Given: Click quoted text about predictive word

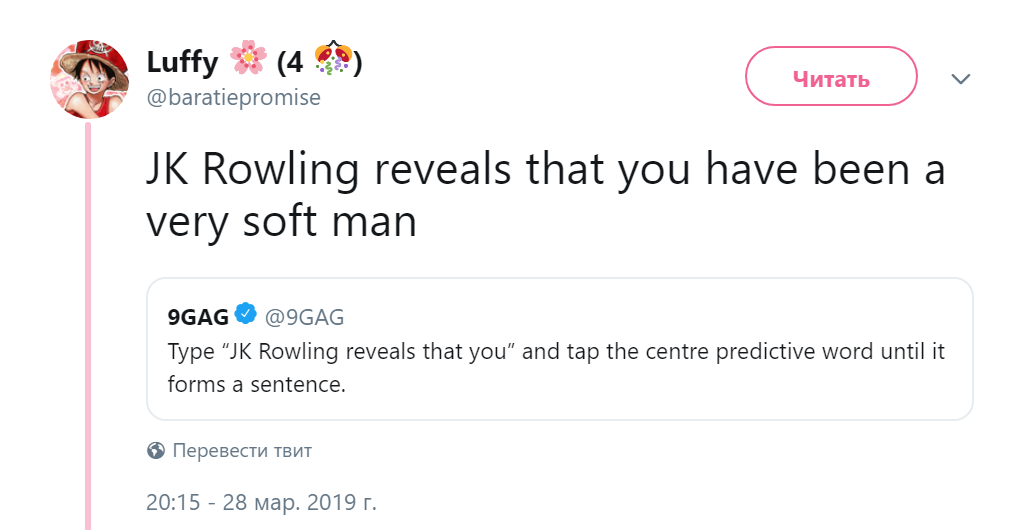Looking at the screenshot, I should 555,367.
